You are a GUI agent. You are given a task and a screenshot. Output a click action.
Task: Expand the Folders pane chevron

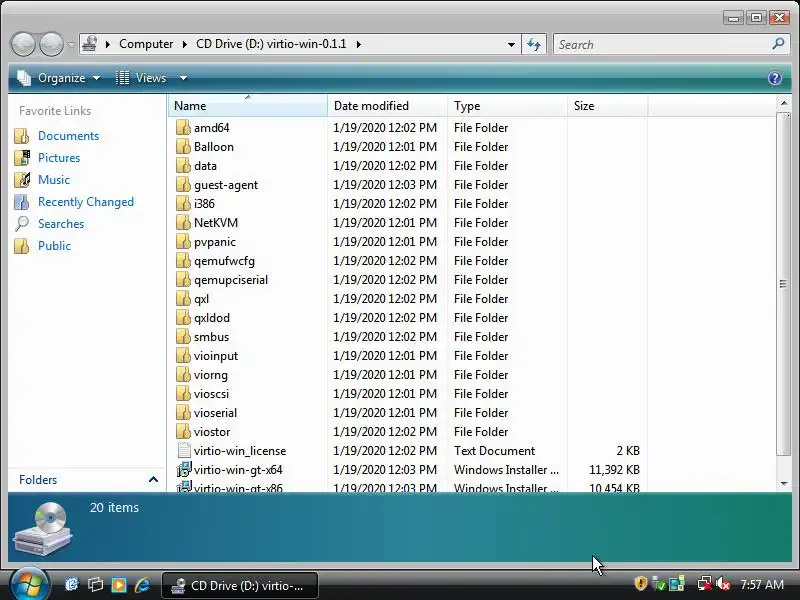tap(153, 480)
